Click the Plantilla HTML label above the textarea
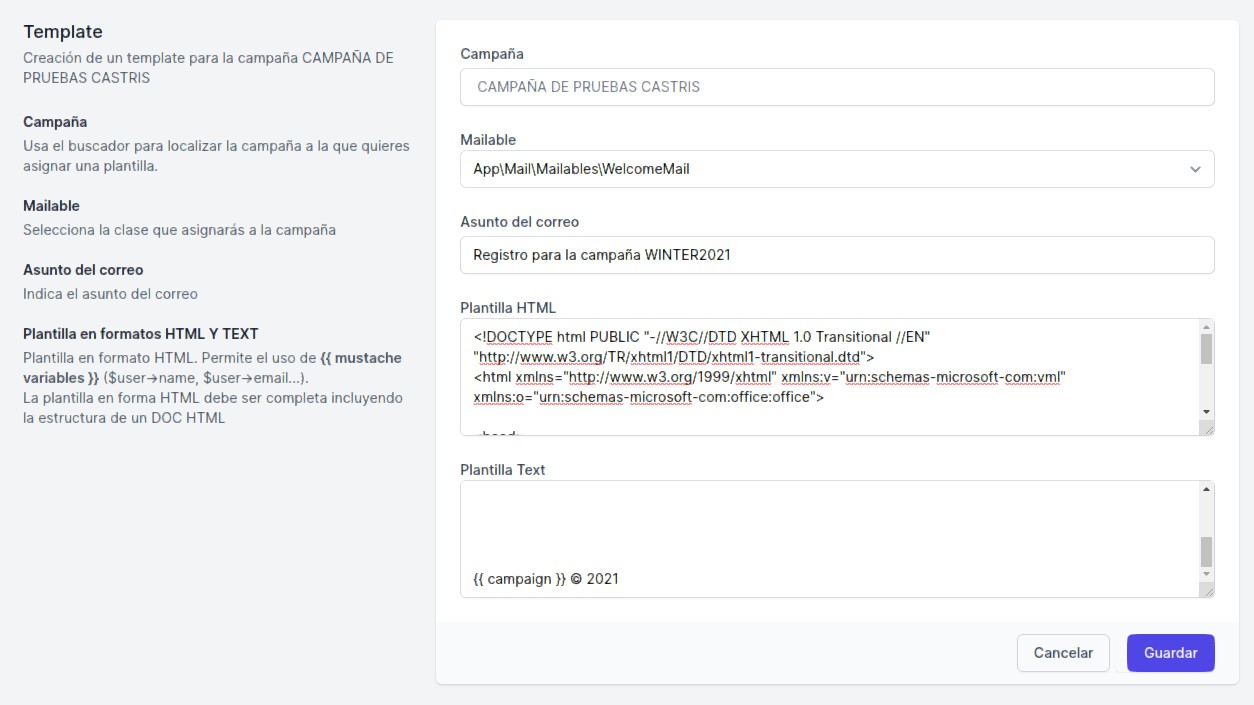This screenshot has height=705, width=1254. click(507, 307)
